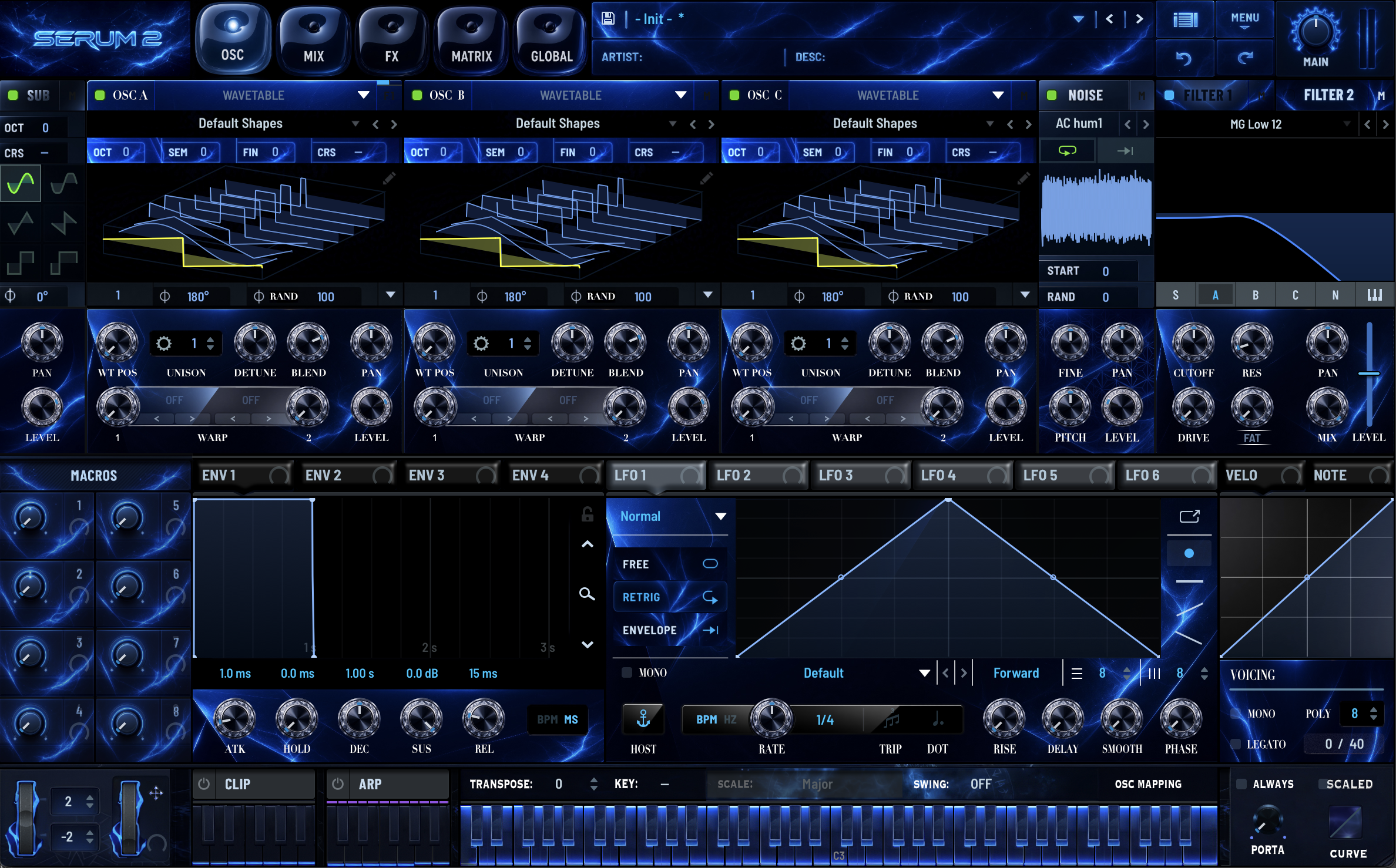Click the LFO triplet note icon

click(891, 719)
